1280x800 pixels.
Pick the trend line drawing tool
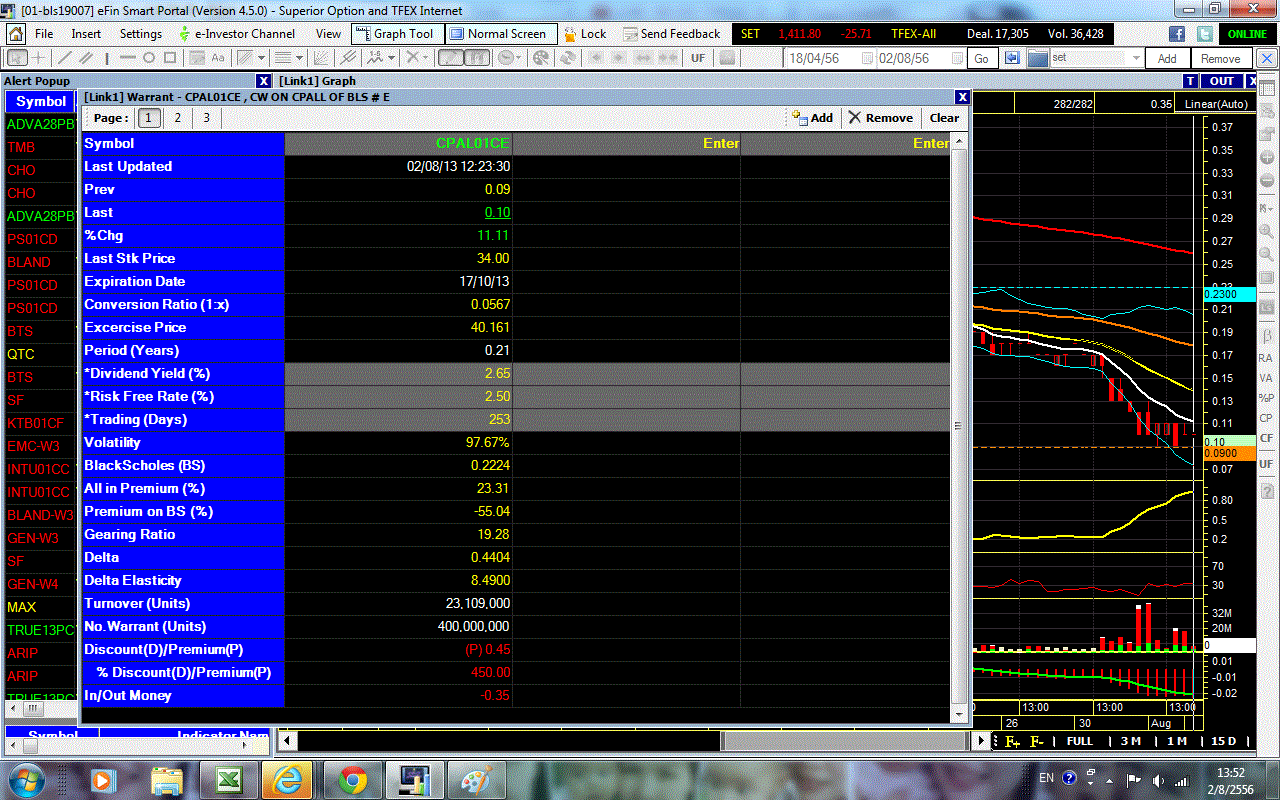click(x=66, y=58)
